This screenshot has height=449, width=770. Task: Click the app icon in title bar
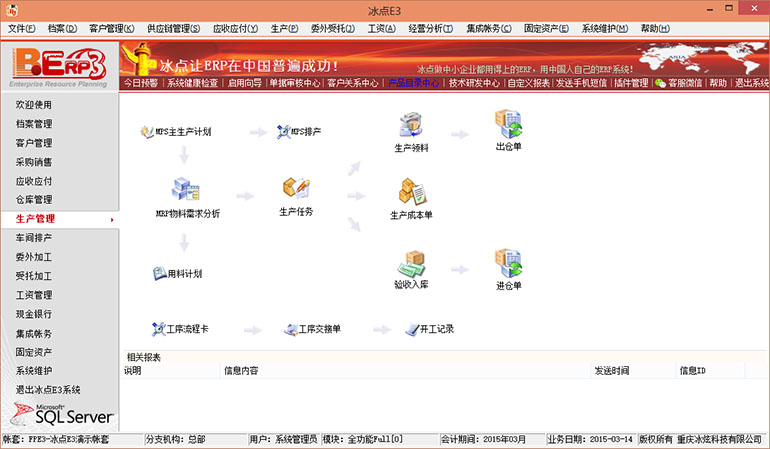click(x=11, y=10)
